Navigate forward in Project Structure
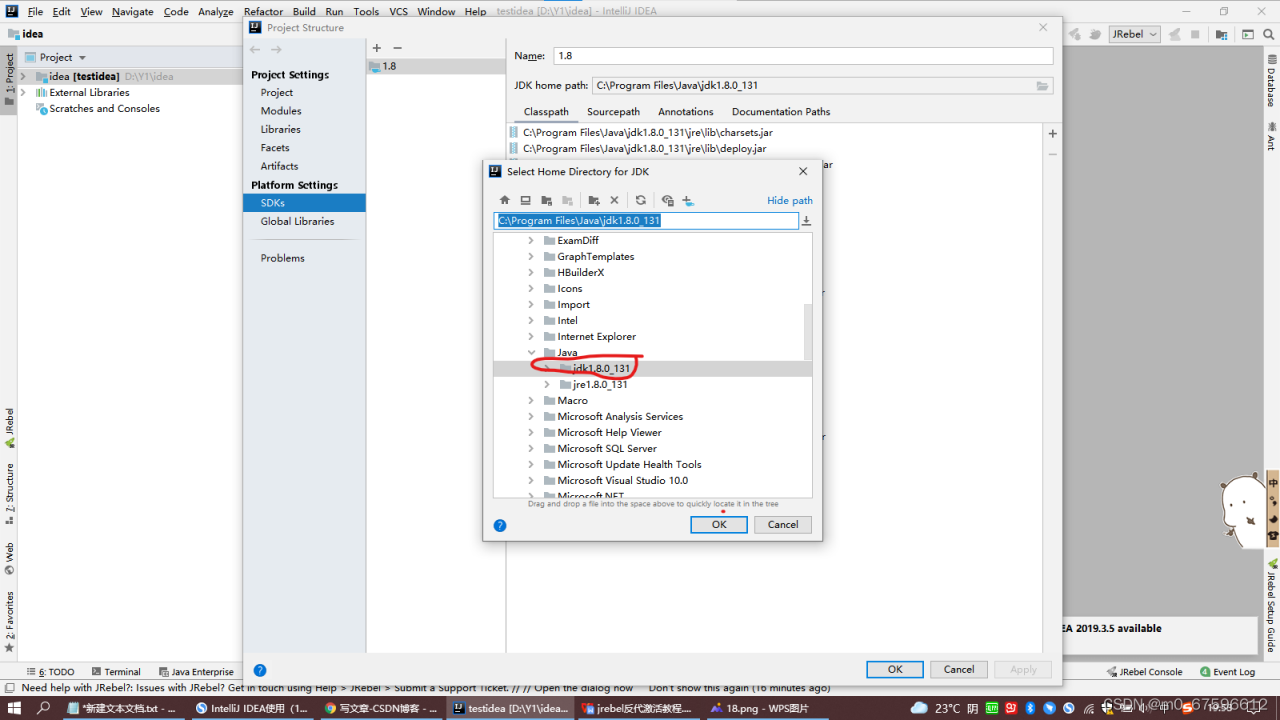This screenshot has width=1280, height=720. 276,49
